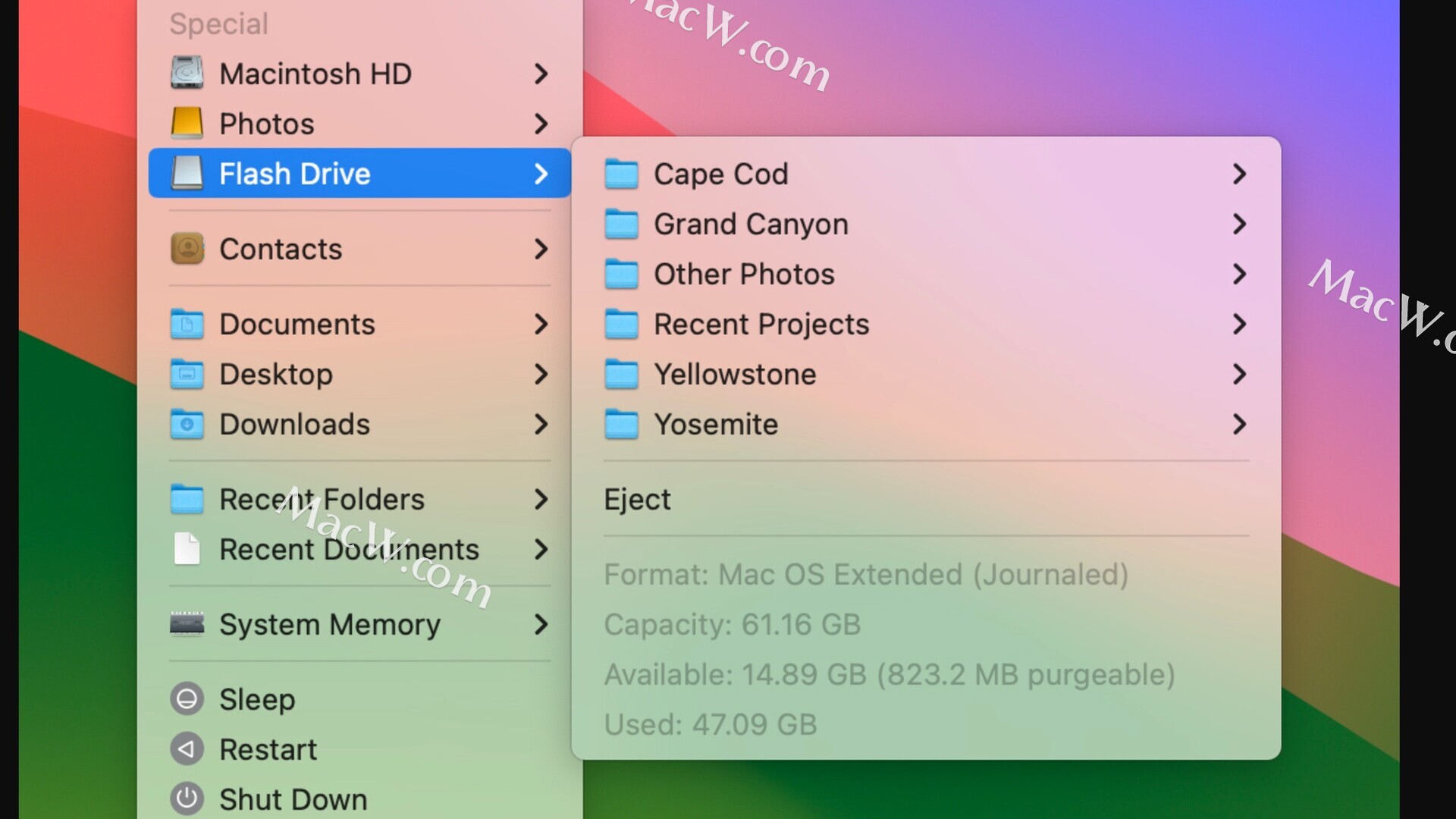
Task: Expand the System Memory submenu arrow
Action: pos(541,624)
